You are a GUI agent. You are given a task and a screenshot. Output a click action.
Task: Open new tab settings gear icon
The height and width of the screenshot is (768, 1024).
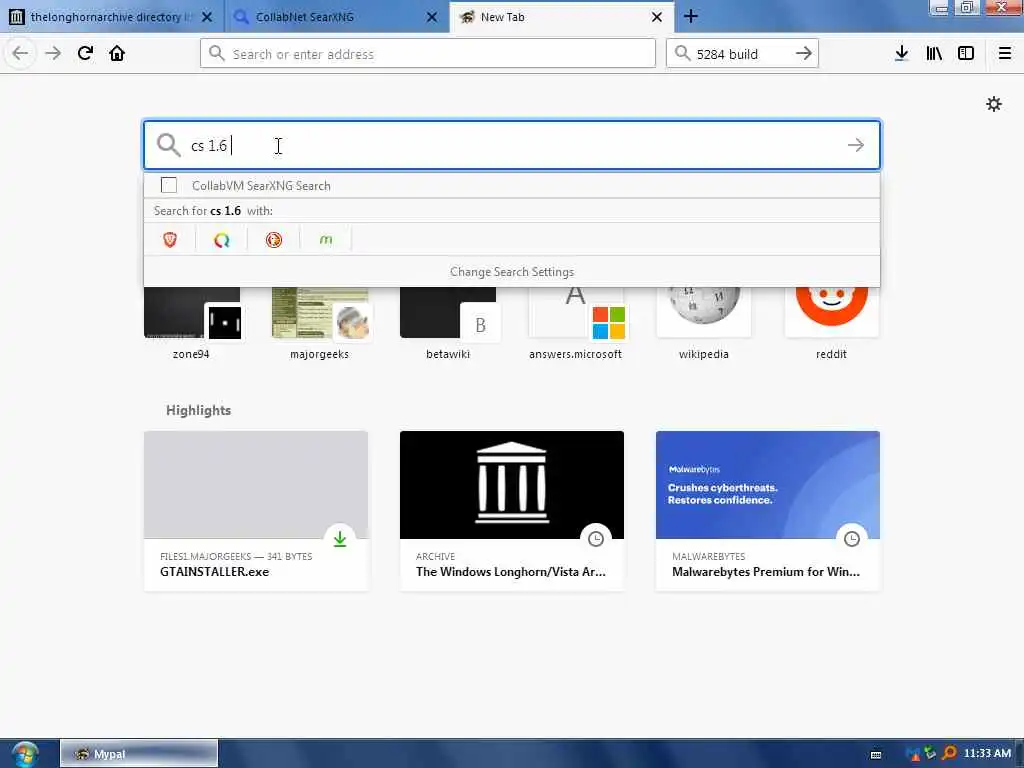tap(993, 104)
